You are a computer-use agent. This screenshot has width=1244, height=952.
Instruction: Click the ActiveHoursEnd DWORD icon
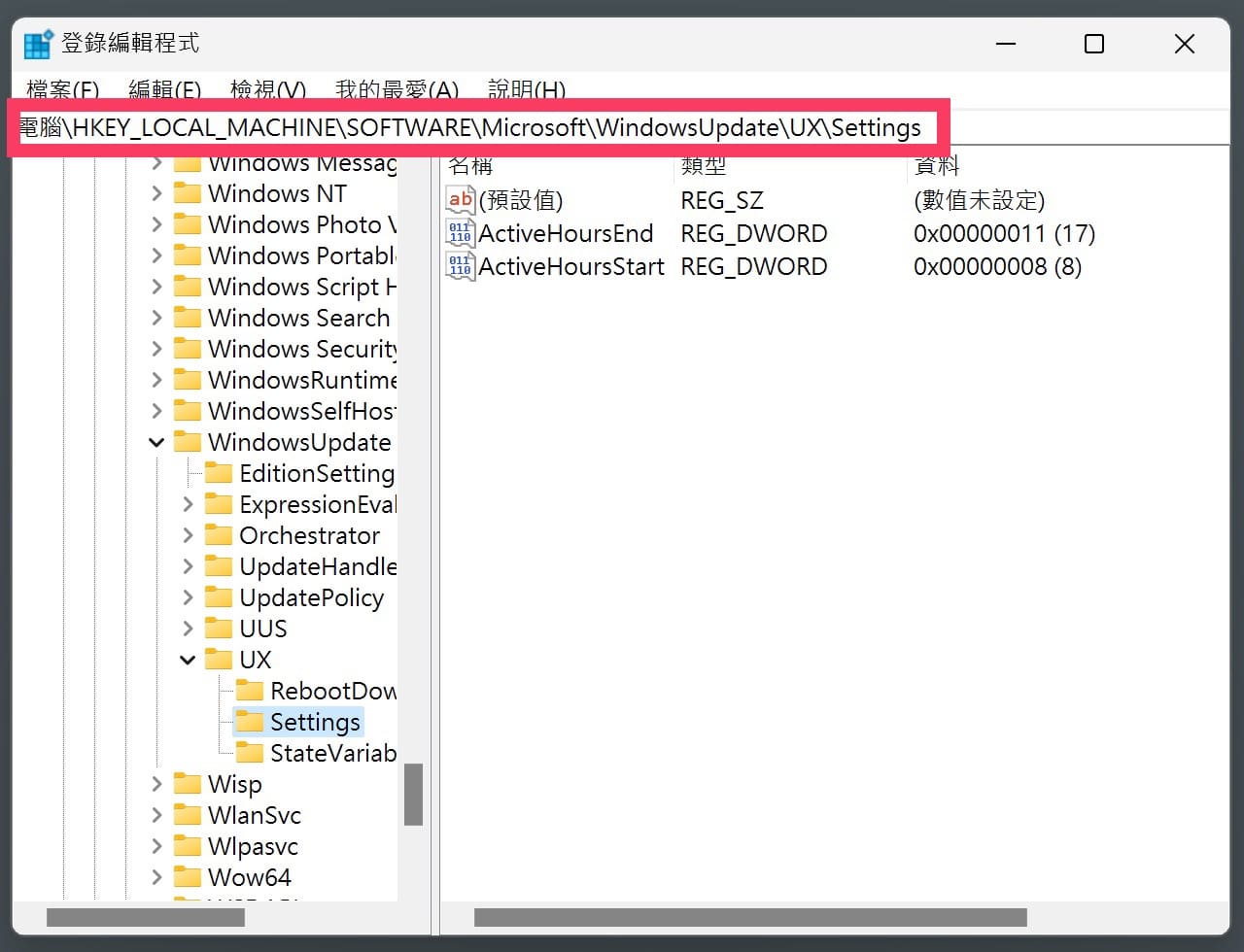461,233
